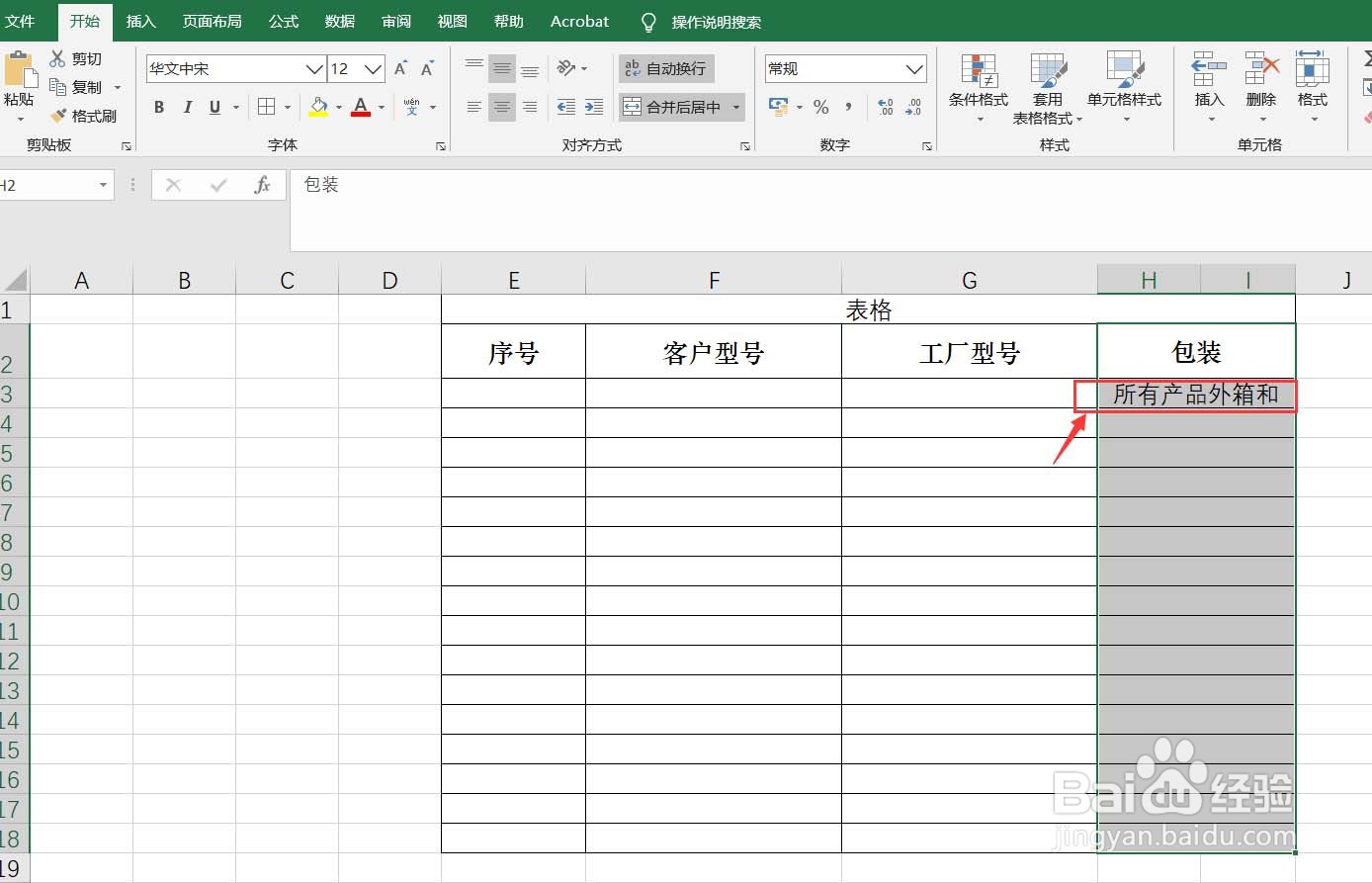
Task: Click the 复制 copy icon
Action: [58, 86]
